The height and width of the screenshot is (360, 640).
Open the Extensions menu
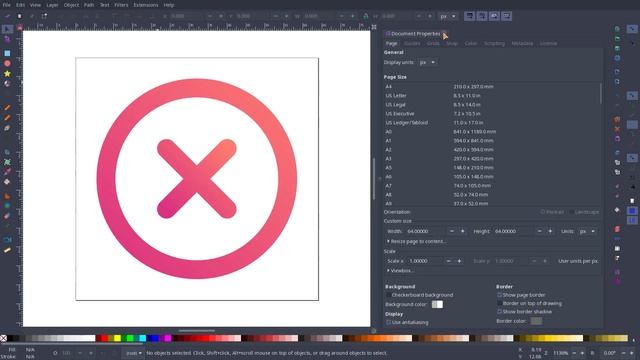coord(146,5)
